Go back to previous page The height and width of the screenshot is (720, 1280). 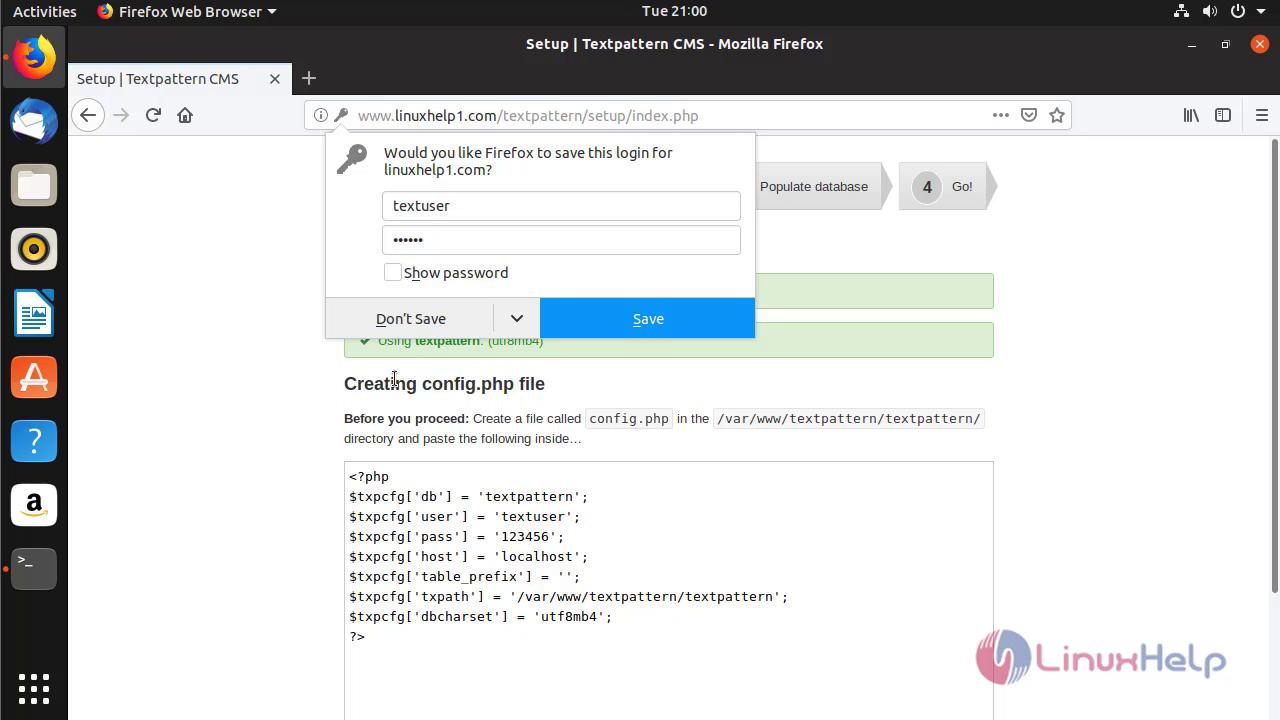point(88,115)
